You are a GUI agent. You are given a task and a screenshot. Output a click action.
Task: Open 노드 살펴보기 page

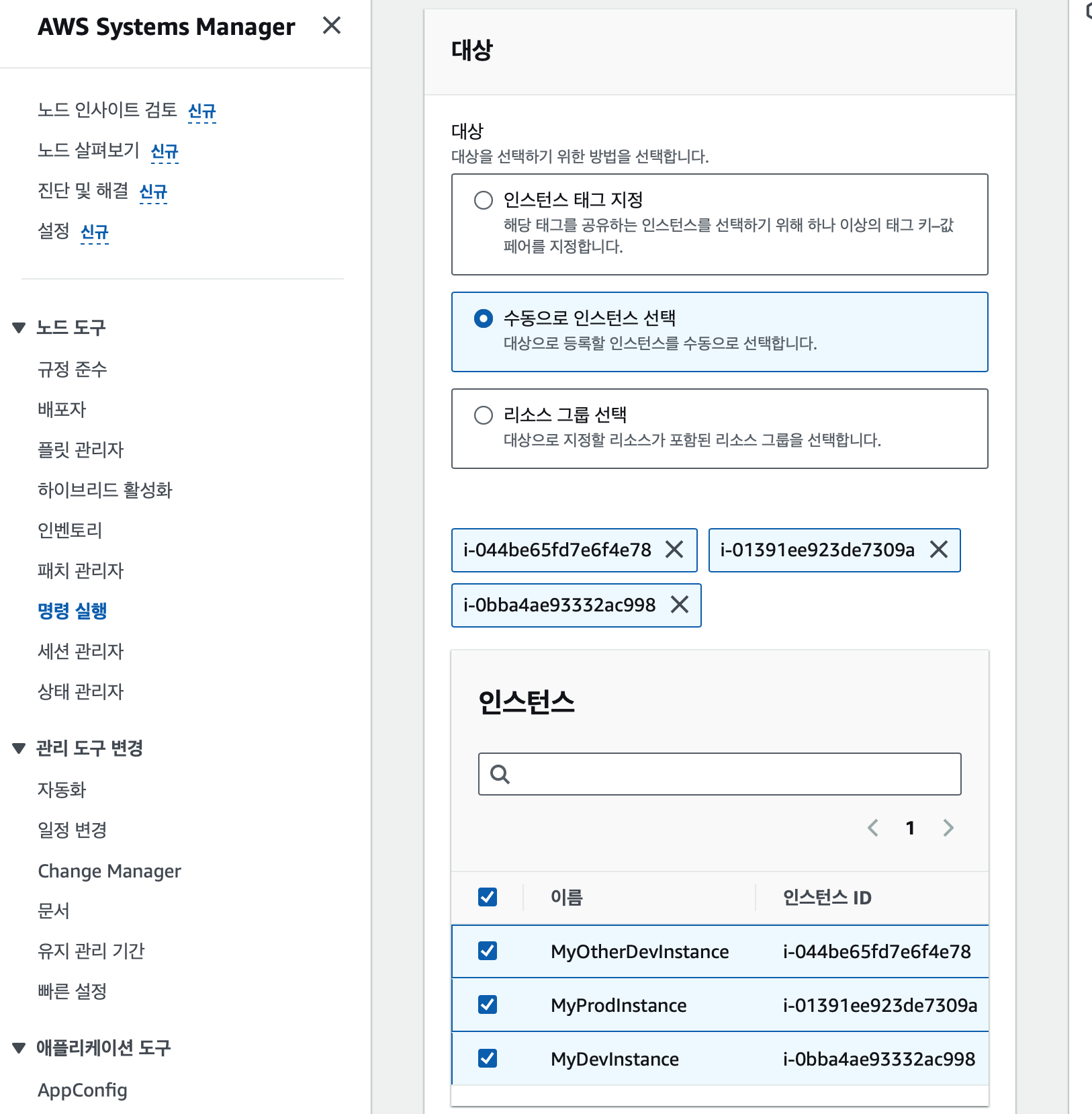coord(89,150)
